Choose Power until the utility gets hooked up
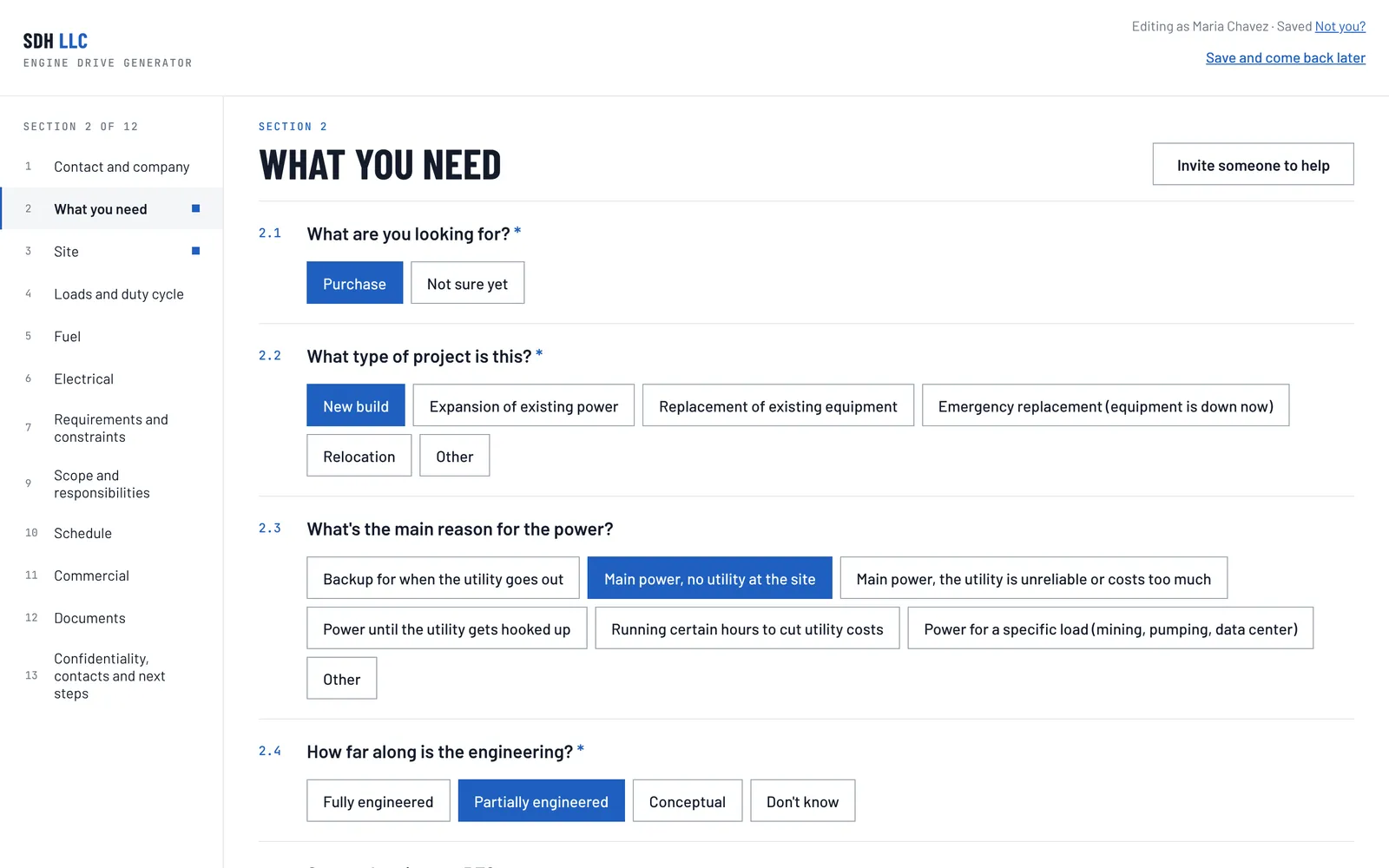1389x868 pixels. (x=446, y=628)
